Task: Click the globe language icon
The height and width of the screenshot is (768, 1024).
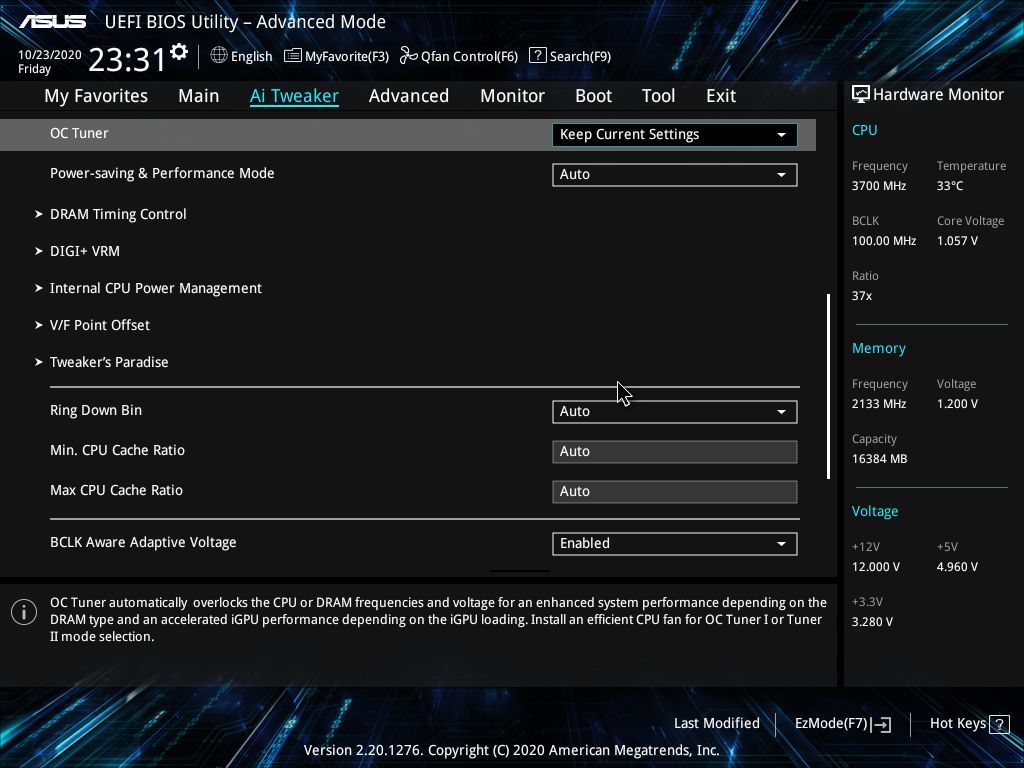Action: (219, 56)
